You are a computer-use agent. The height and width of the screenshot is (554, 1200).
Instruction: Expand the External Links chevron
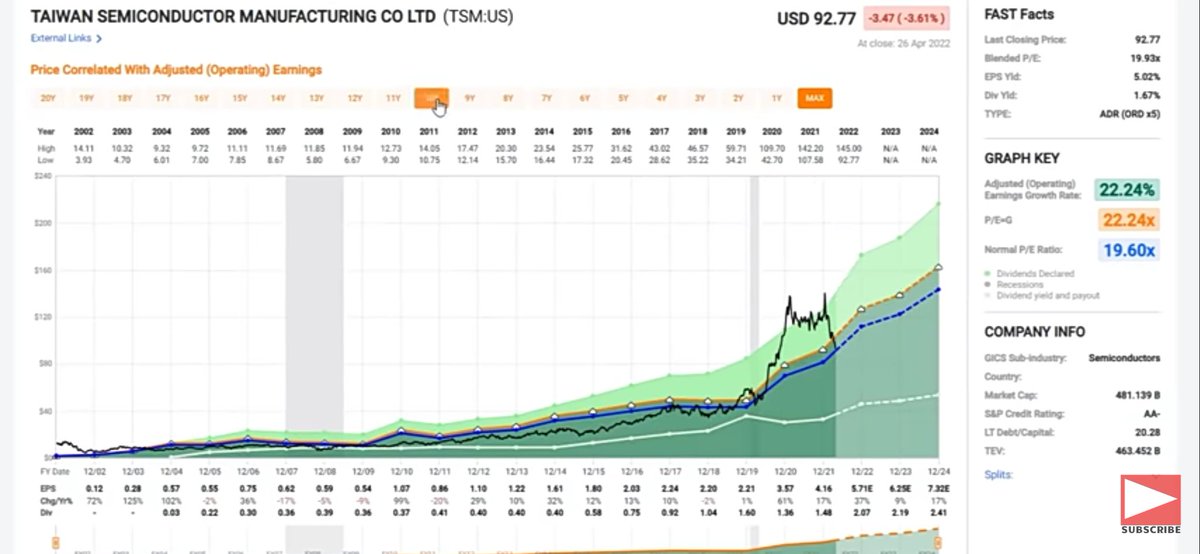tap(99, 38)
